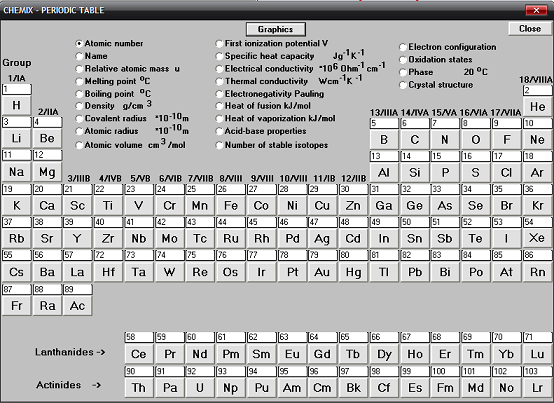This screenshot has height=403, width=554.
Task: Select the Carbon (C) element button
Action: coord(414,140)
